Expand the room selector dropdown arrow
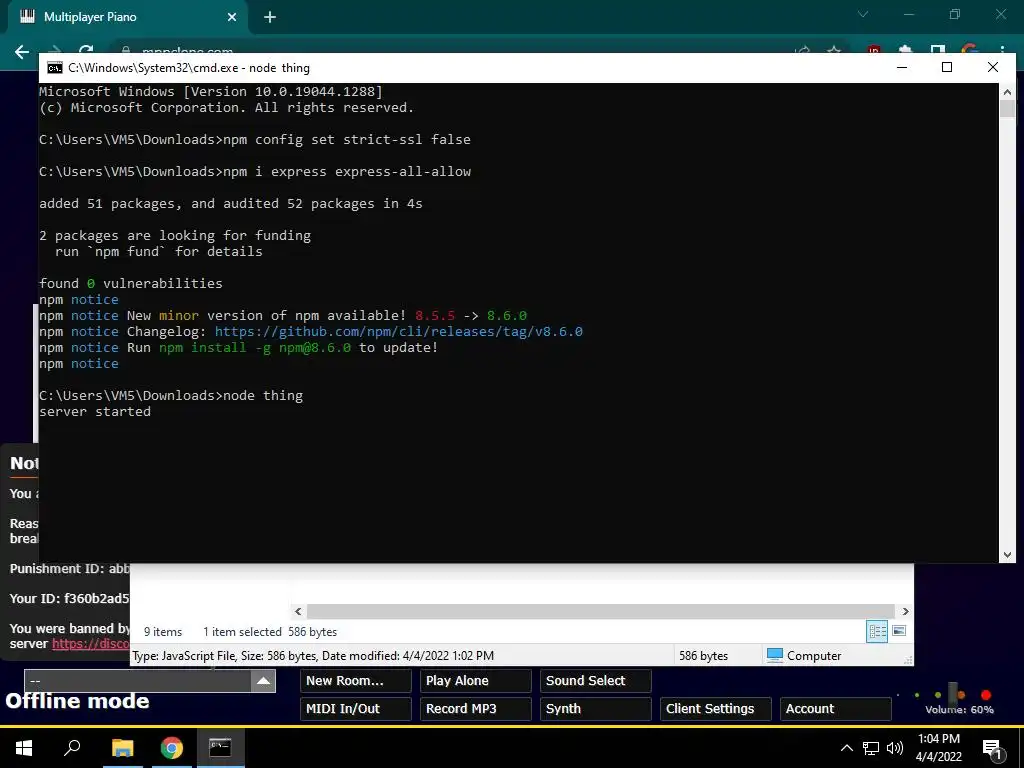Image resolution: width=1024 pixels, height=768 pixels. pyautogui.click(x=263, y=681)
